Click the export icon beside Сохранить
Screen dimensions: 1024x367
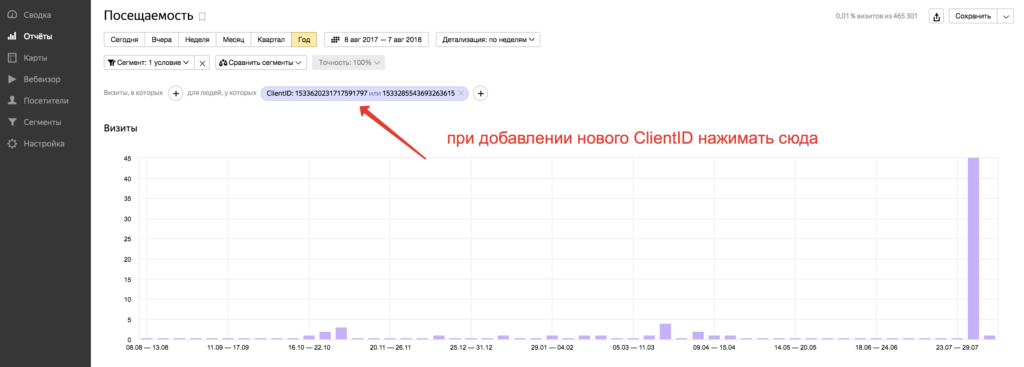[x=936, y=16]
